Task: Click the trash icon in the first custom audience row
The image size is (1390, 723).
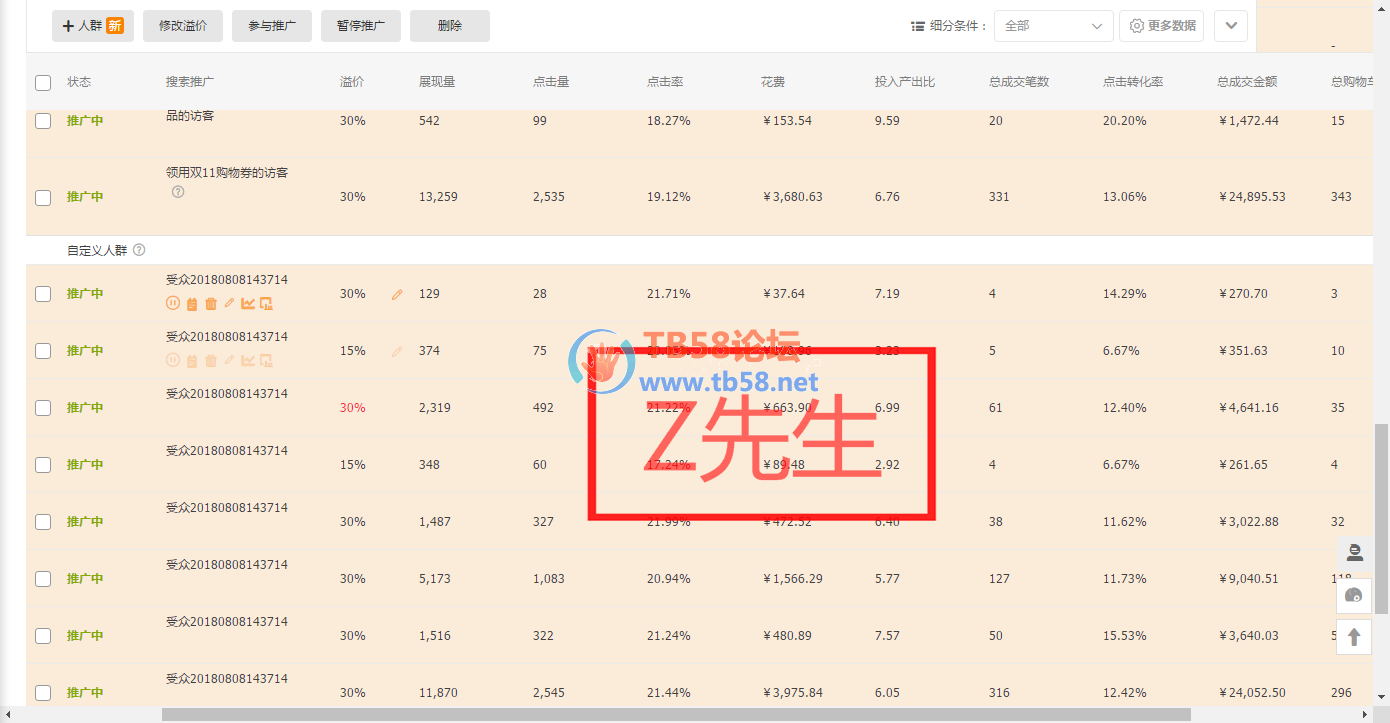Action: click(210, 304)
